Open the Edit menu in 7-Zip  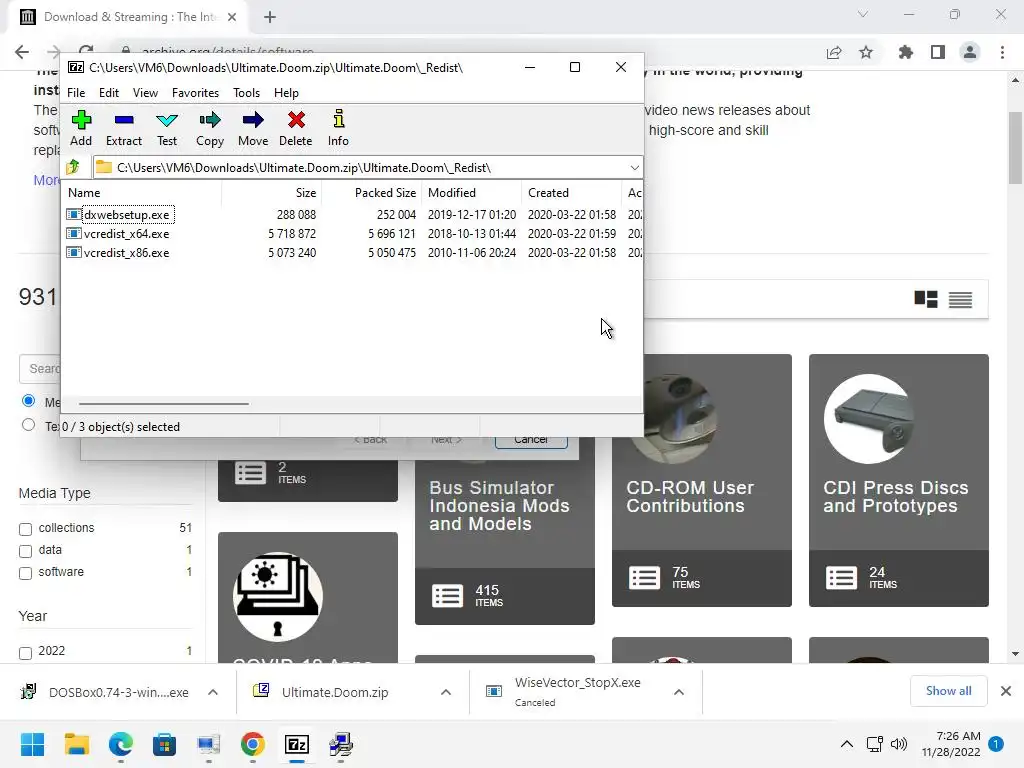click(108, 93)
